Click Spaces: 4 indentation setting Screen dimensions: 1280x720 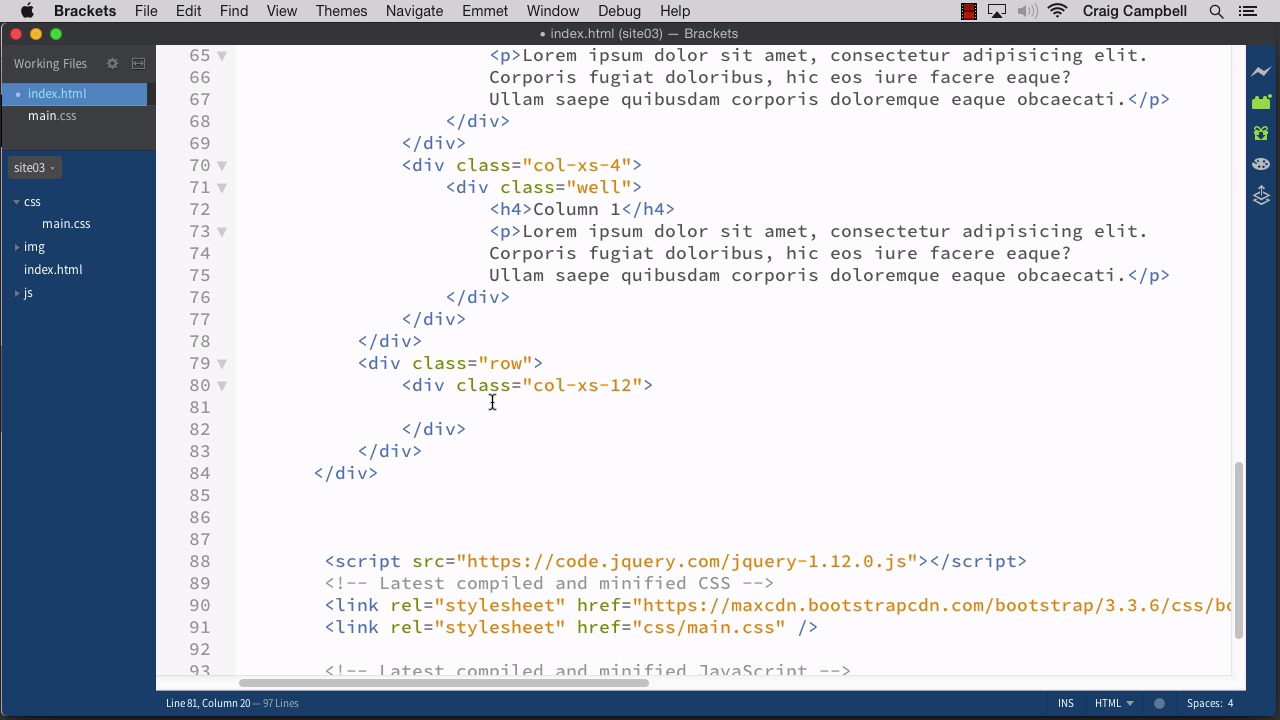1210,703
